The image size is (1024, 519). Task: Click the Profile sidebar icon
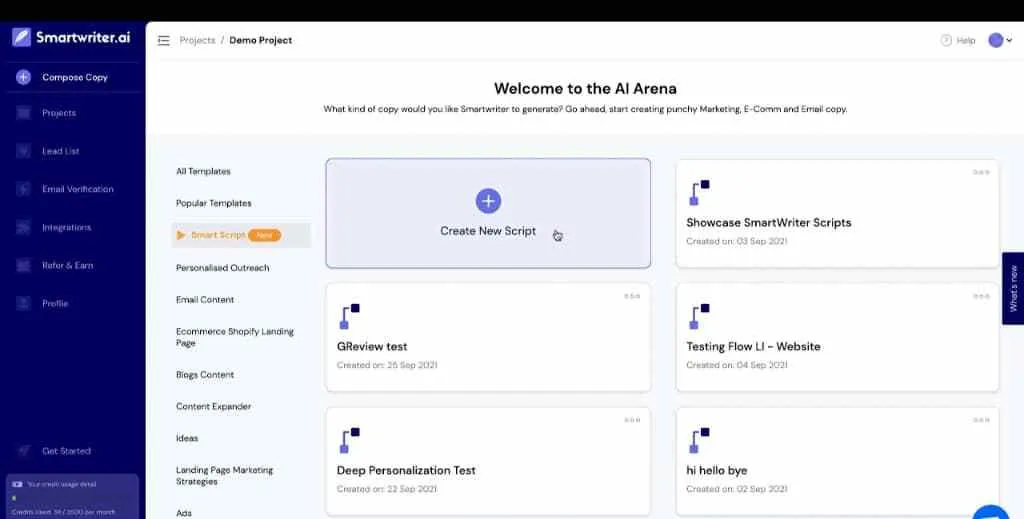[x=24, y=303]
